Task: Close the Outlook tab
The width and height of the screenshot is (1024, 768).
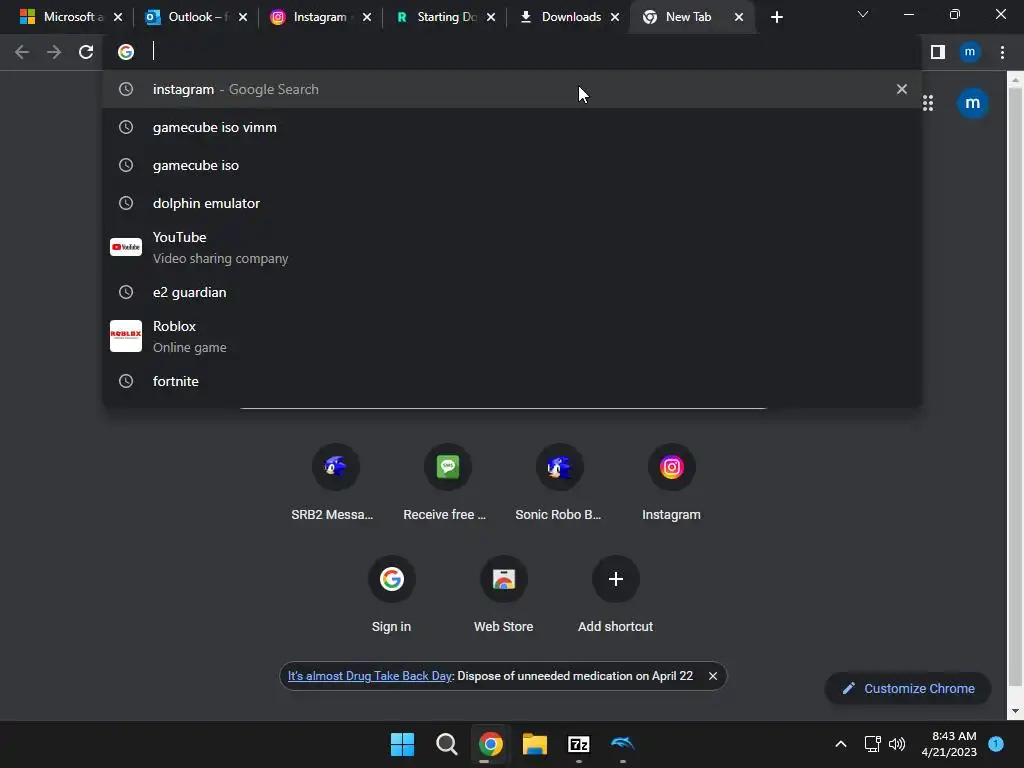Action: tap(243, 17)
